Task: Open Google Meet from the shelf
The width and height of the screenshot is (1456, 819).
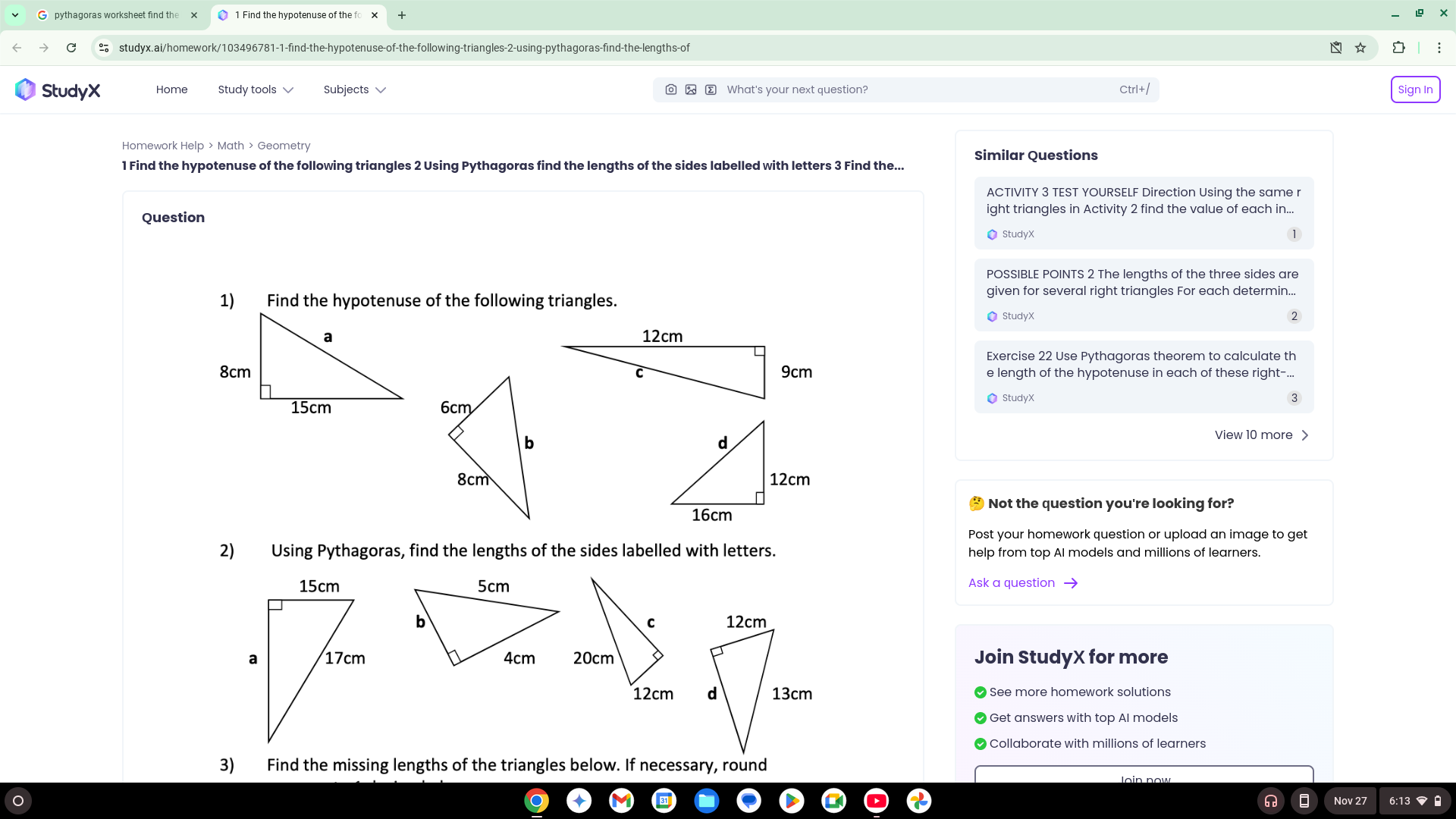Action: coord(833,801)
